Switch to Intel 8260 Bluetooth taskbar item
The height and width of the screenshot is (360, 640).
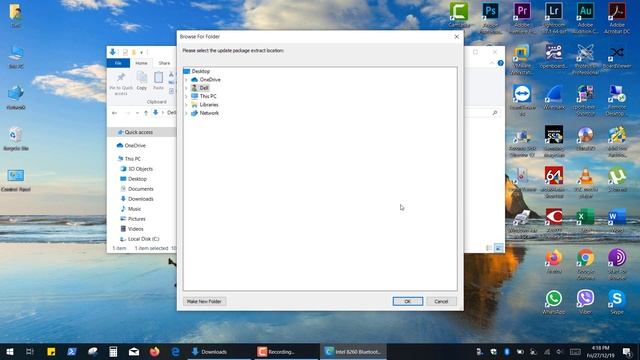(353, 351)
